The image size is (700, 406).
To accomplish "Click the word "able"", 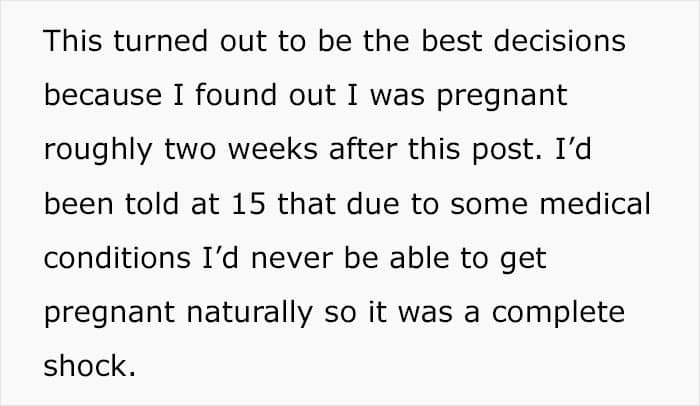I will (x=419, y=258).
